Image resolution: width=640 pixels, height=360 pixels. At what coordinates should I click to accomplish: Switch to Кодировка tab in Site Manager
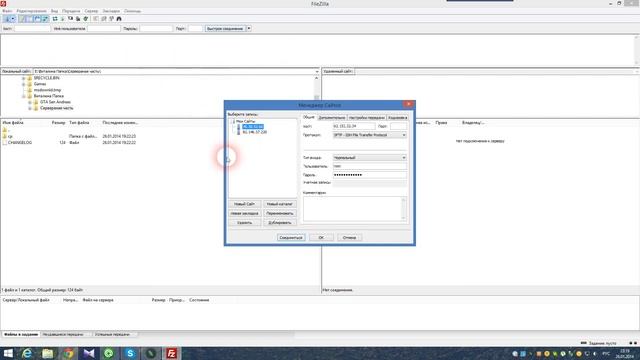point(397,118)
